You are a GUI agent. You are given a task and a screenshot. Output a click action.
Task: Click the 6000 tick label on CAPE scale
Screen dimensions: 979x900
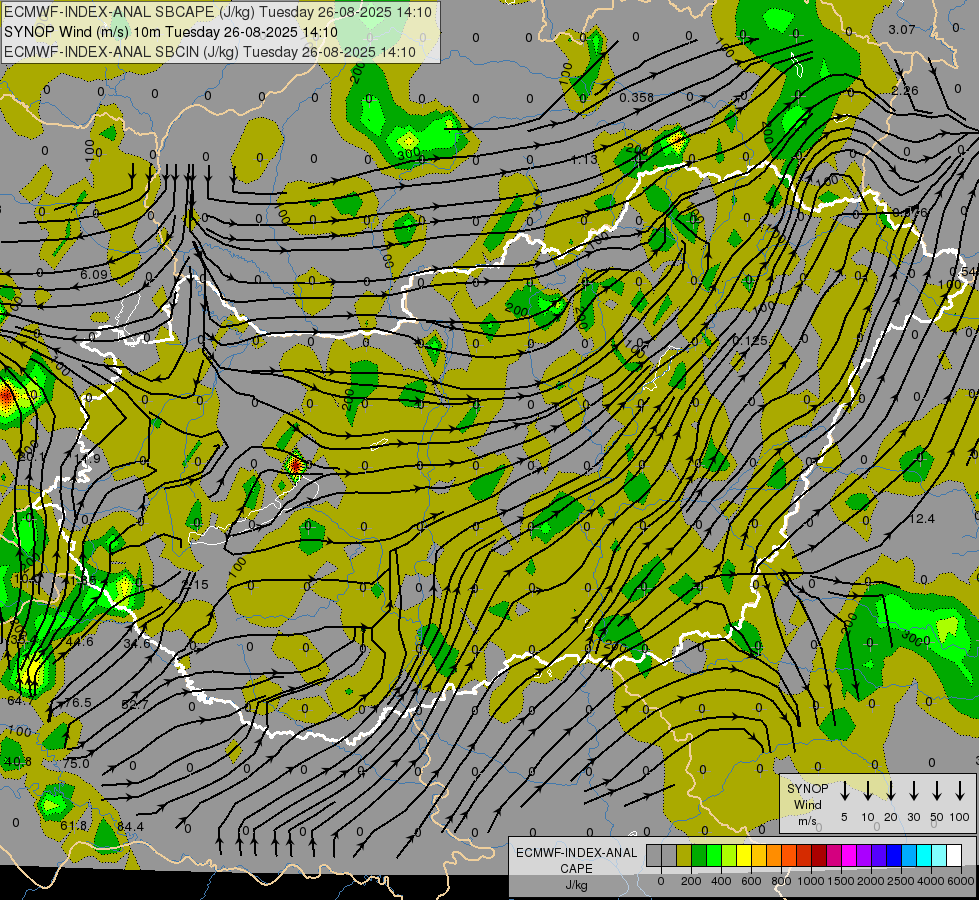pos(960,881)
